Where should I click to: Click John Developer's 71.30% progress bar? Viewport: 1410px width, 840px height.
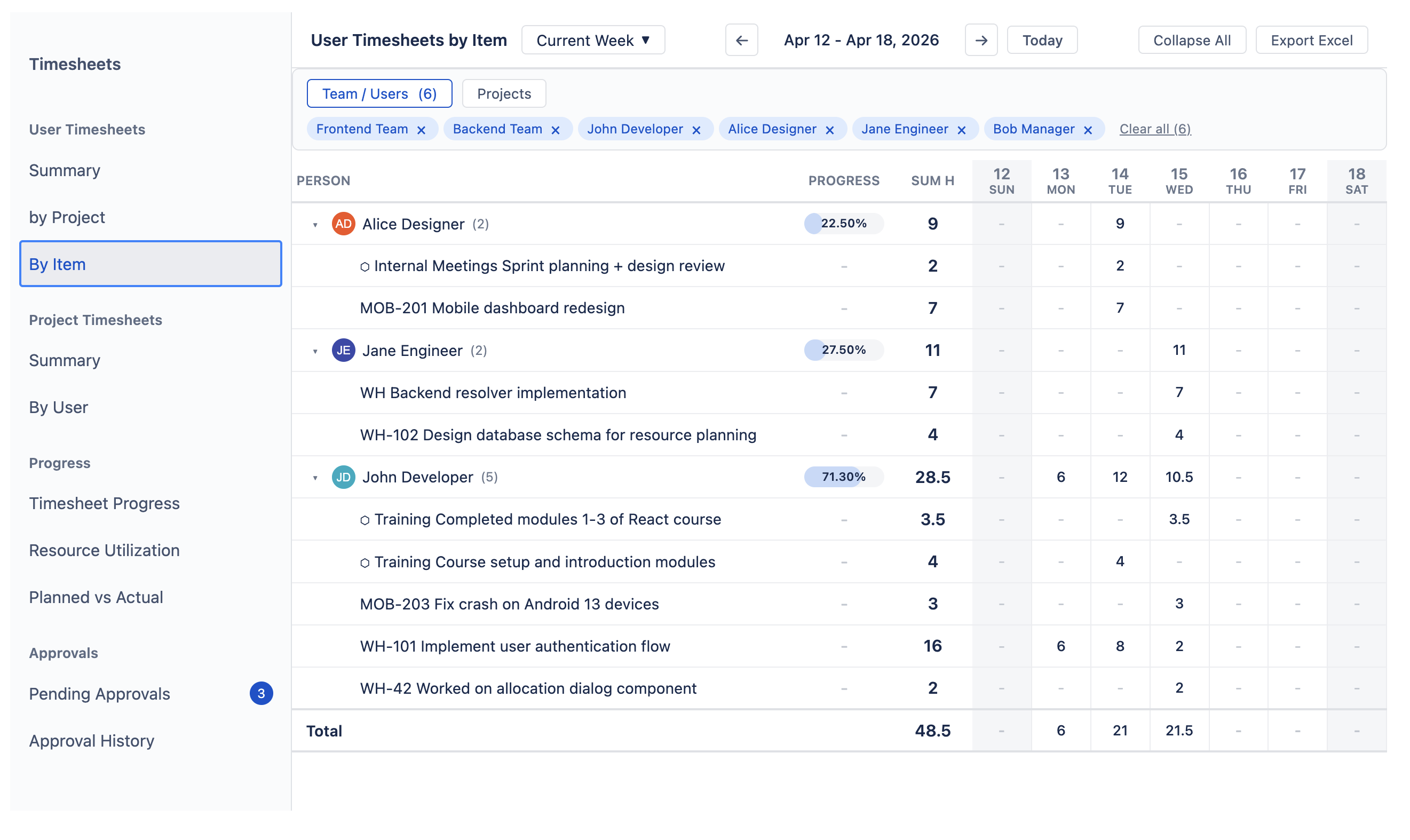pos(843,477)
